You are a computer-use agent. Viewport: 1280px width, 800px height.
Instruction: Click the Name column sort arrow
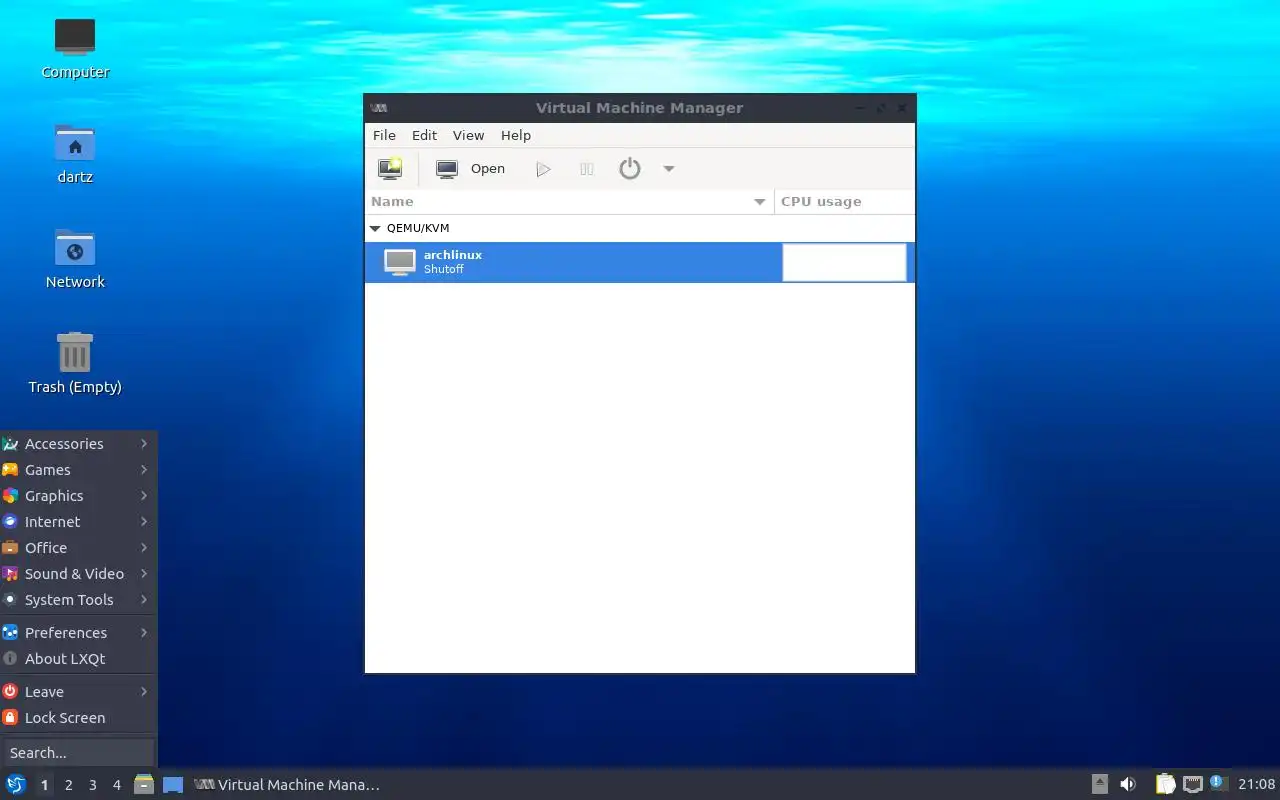click(x=760, y=202)
